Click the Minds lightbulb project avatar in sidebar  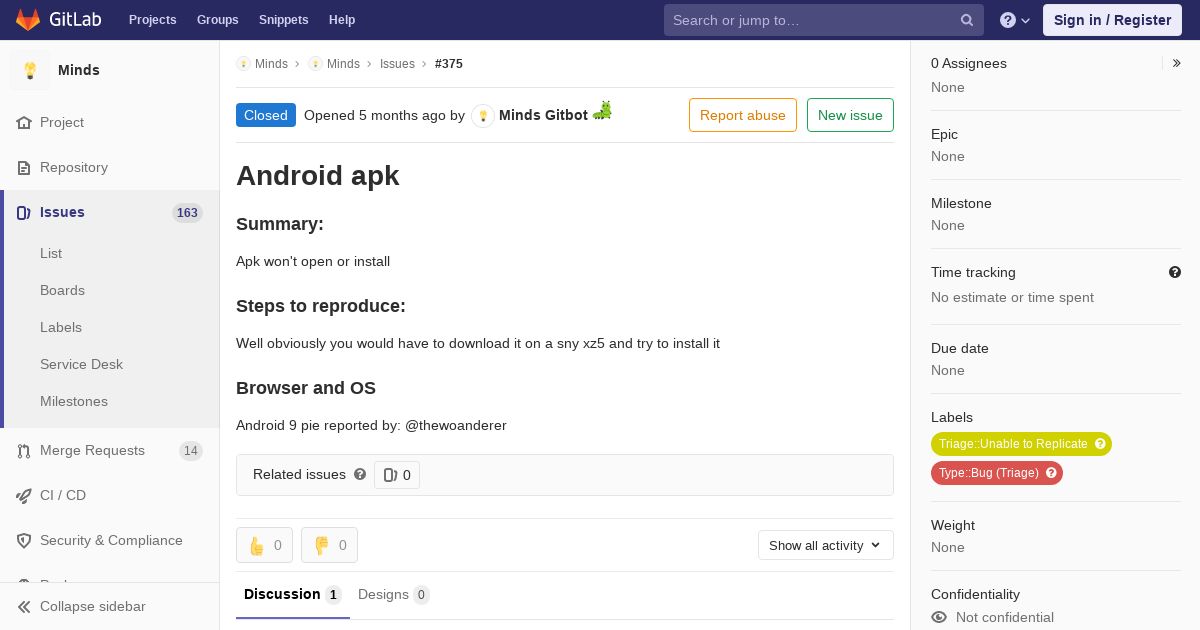(x=30, y=70)
